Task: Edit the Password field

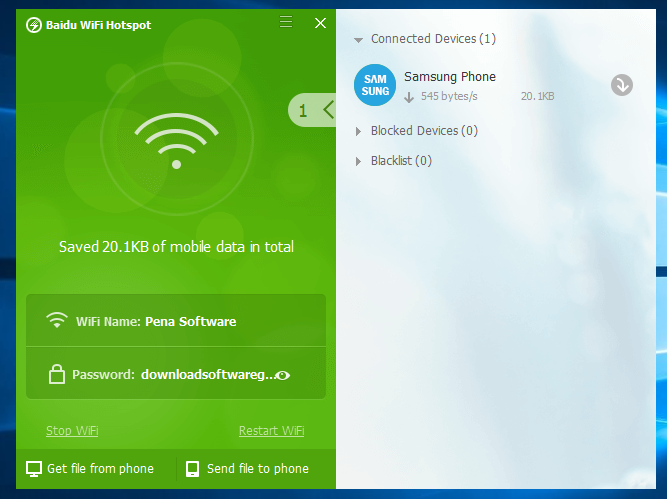Action: pyautogui.click(x=176, y=374)
